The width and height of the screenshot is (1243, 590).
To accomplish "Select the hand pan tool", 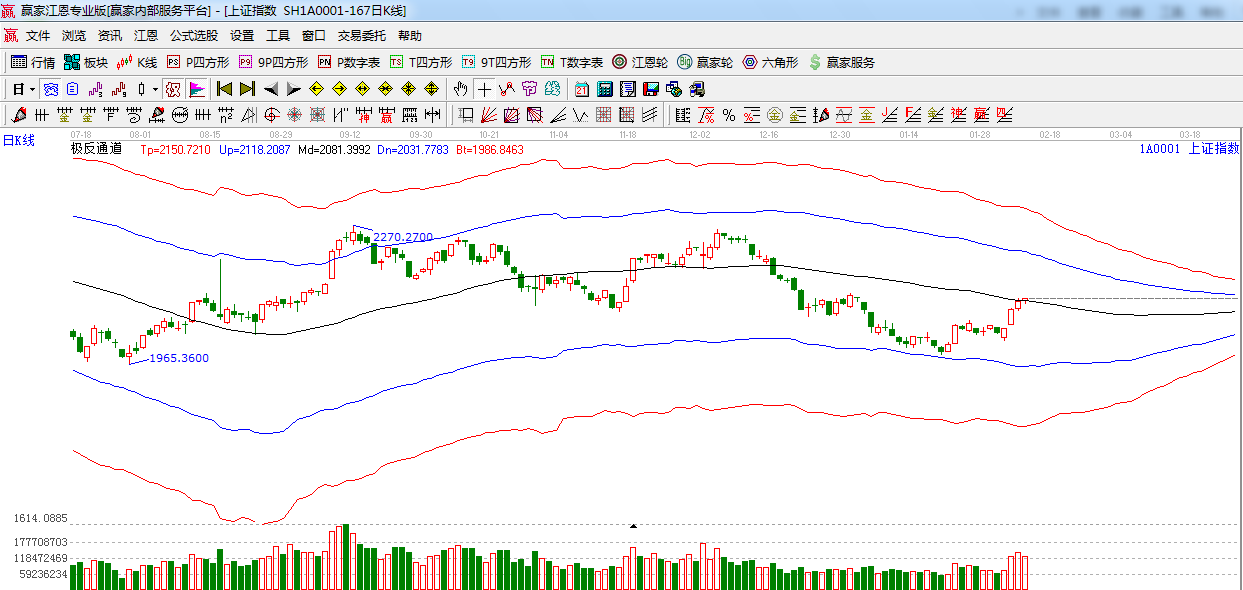I will click(x=460, y=89).
